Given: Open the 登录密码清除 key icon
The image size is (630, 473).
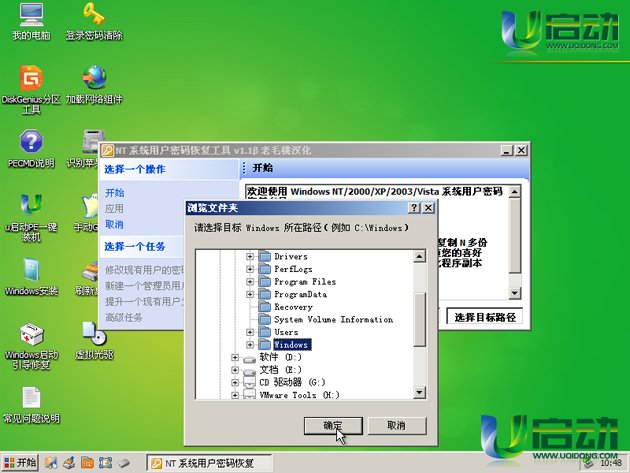Looking at the screenshot, I should point(94,22).
